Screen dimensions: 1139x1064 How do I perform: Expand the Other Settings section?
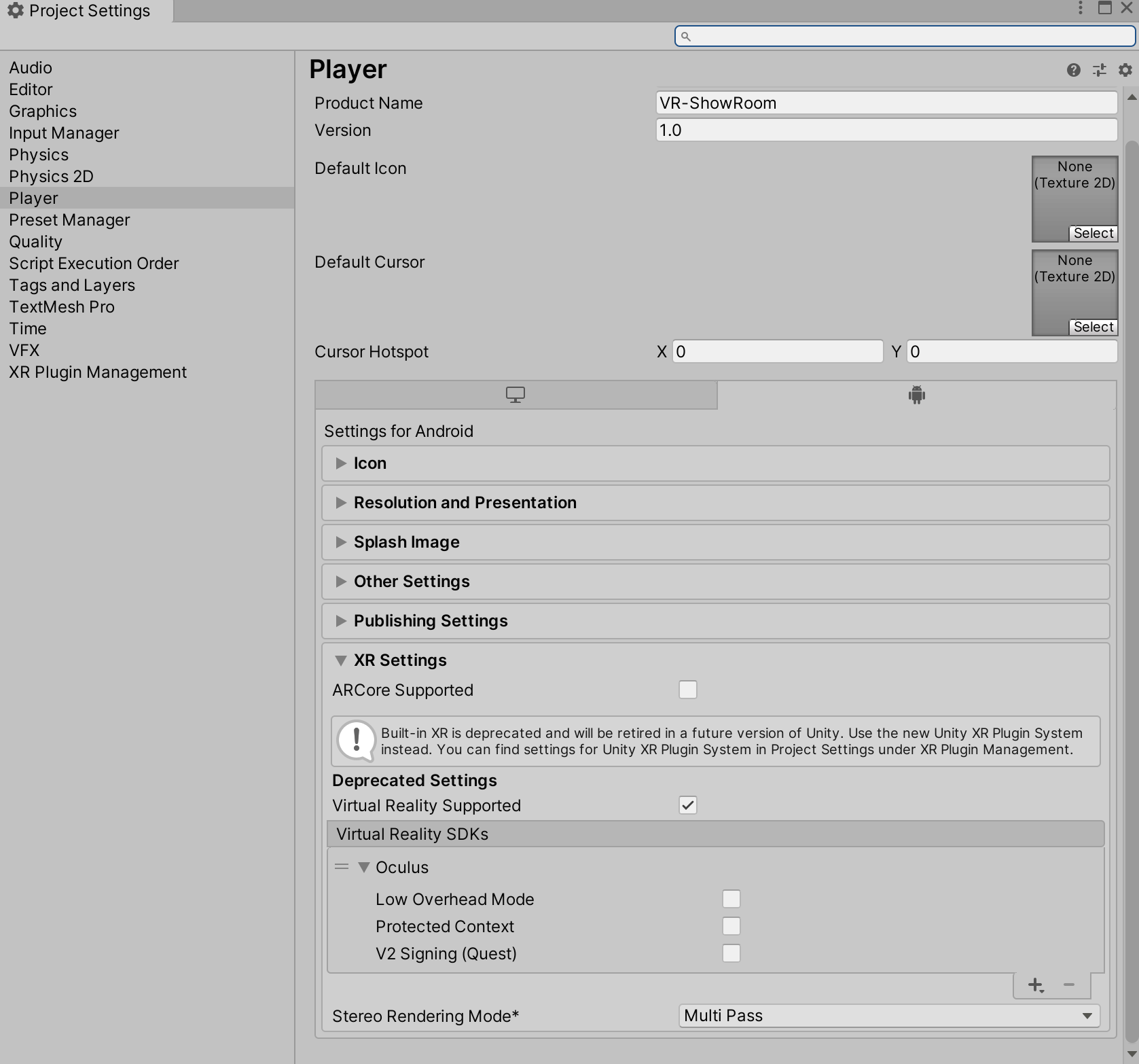click(716, 582)
